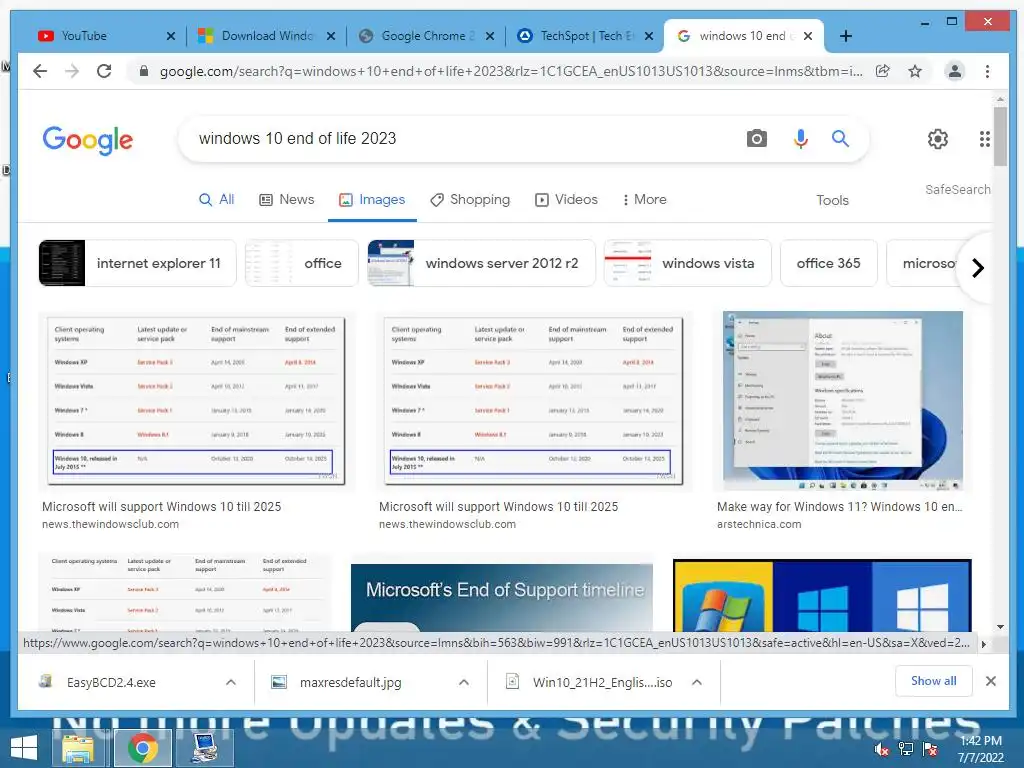
Task: Click the Google logo
Action: (88, 140)
